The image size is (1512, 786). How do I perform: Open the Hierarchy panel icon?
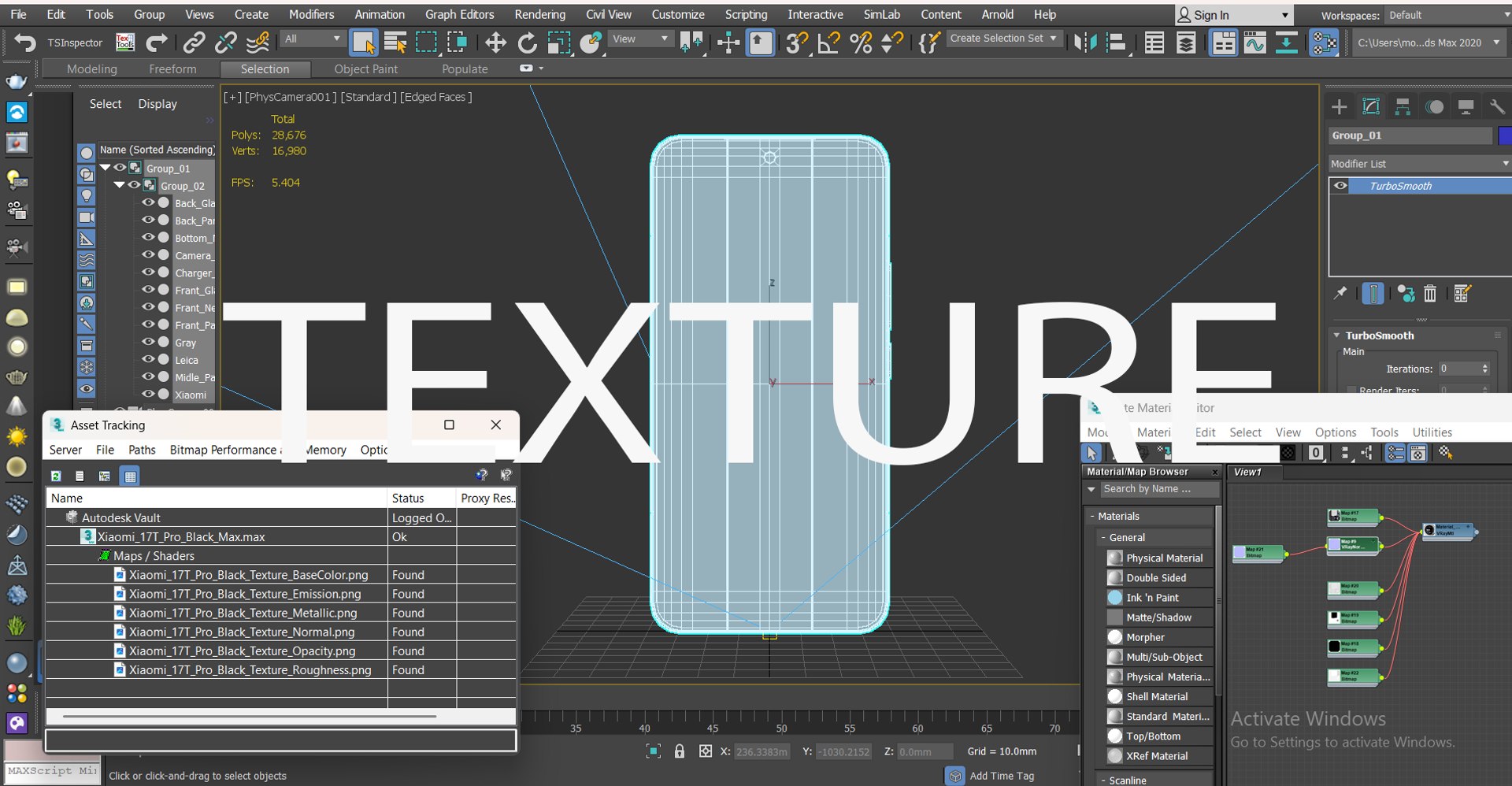click(x=1403, y=106)
